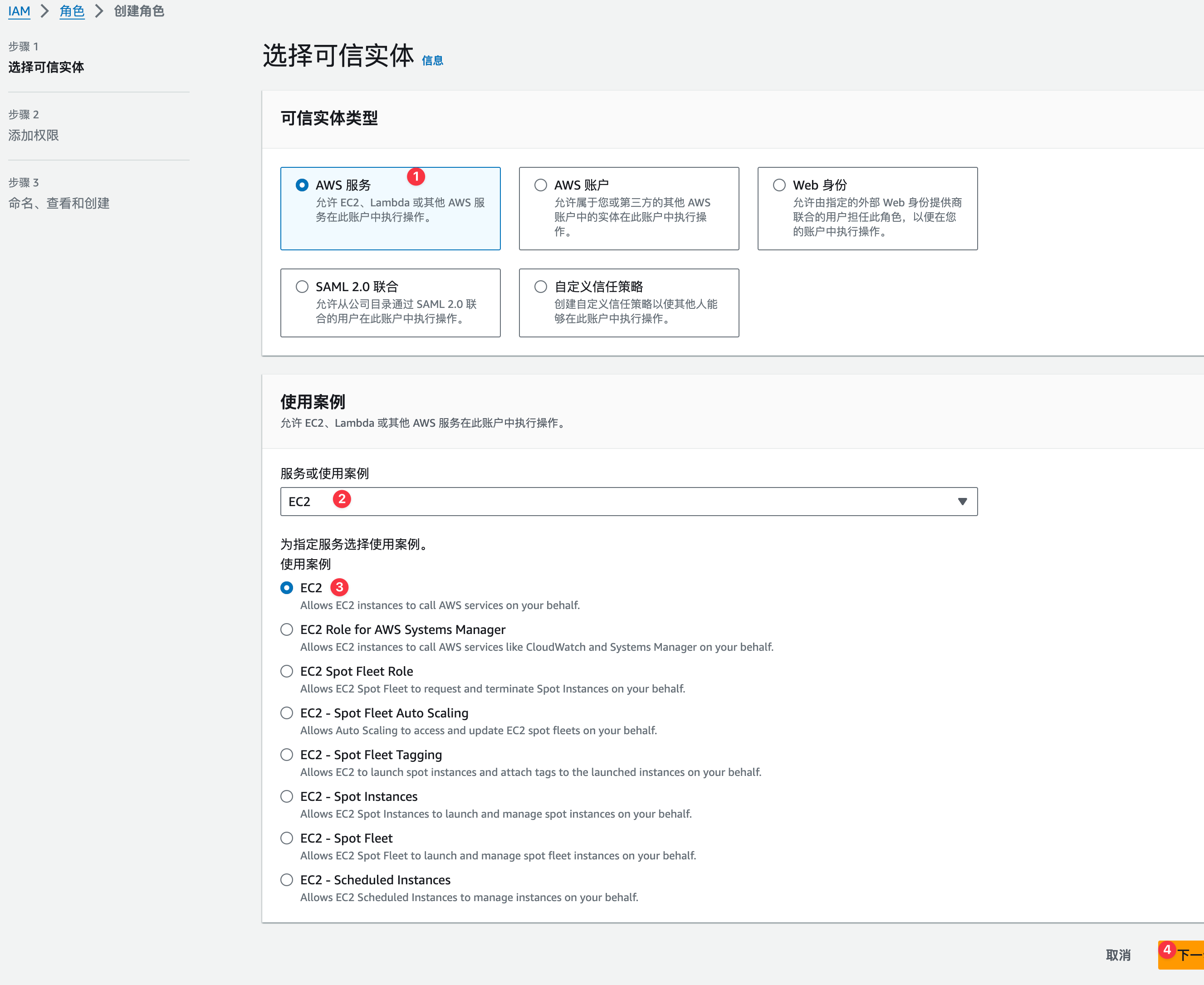Click the 创建角色 breadcrumb text
Image resolution: width=1204 pixels, height=985 pixels.
click(139, 11)
